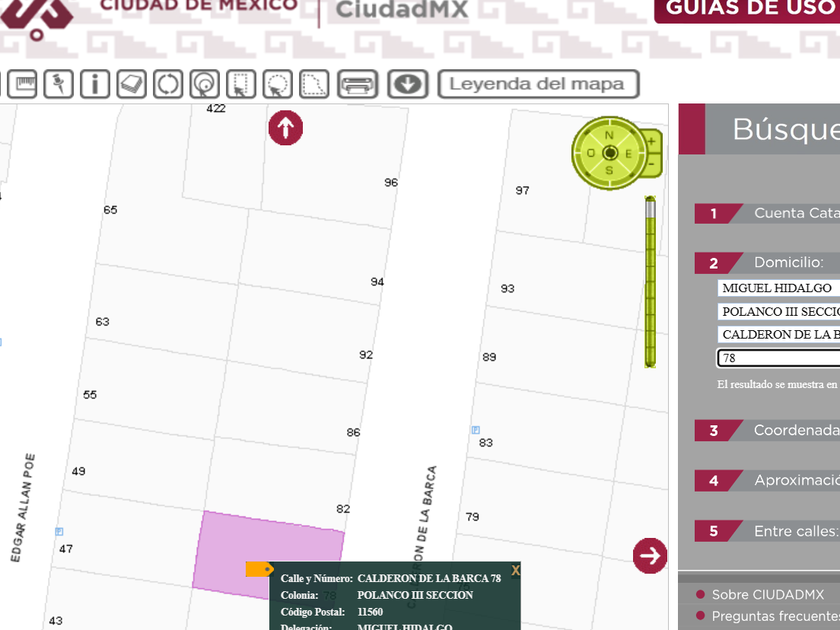Zoom out with compass minus button

point(651,163)
